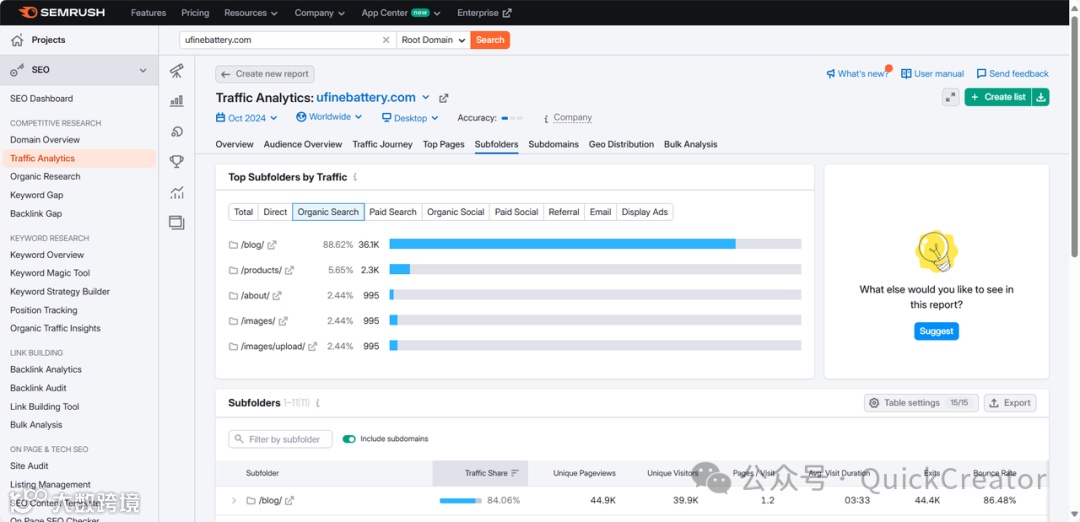Switch to the Overview tab
This screenshot has height=522, width=1080.
[x=234, y=144]
